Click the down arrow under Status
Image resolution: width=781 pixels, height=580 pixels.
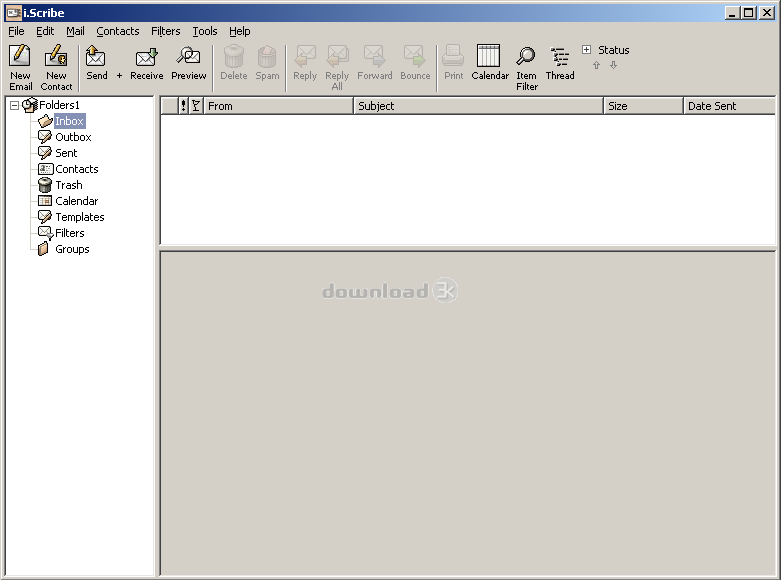[614, 65]
